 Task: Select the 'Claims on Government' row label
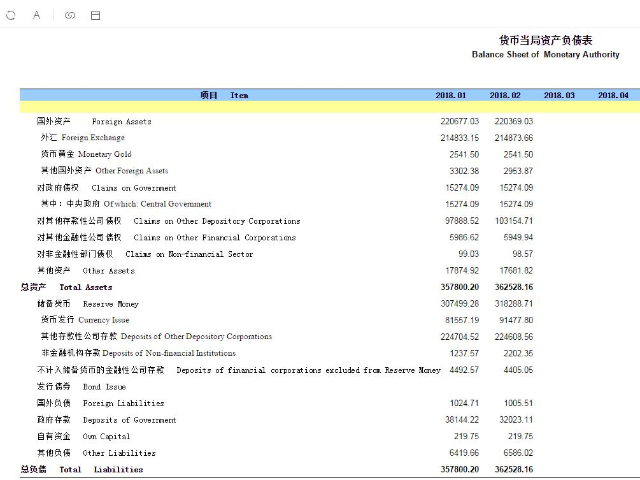point(134,188)
